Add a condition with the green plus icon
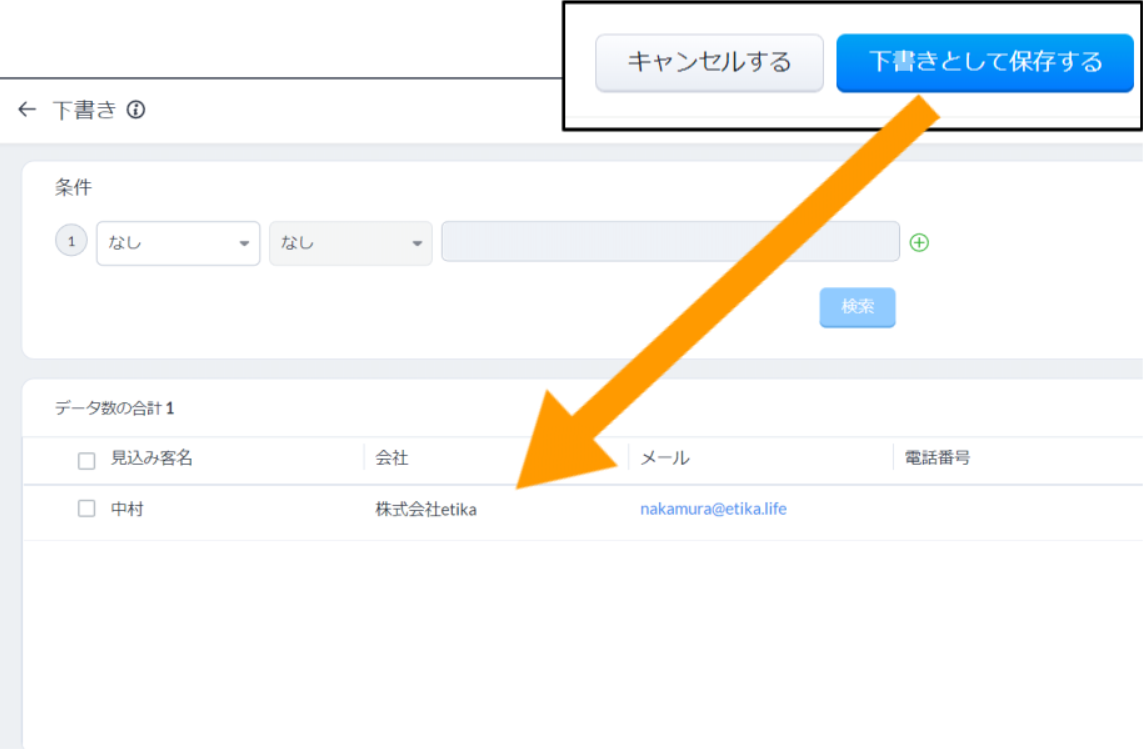Image resolution: width=1143 pixels, height=749 pixels. point(919,242)
